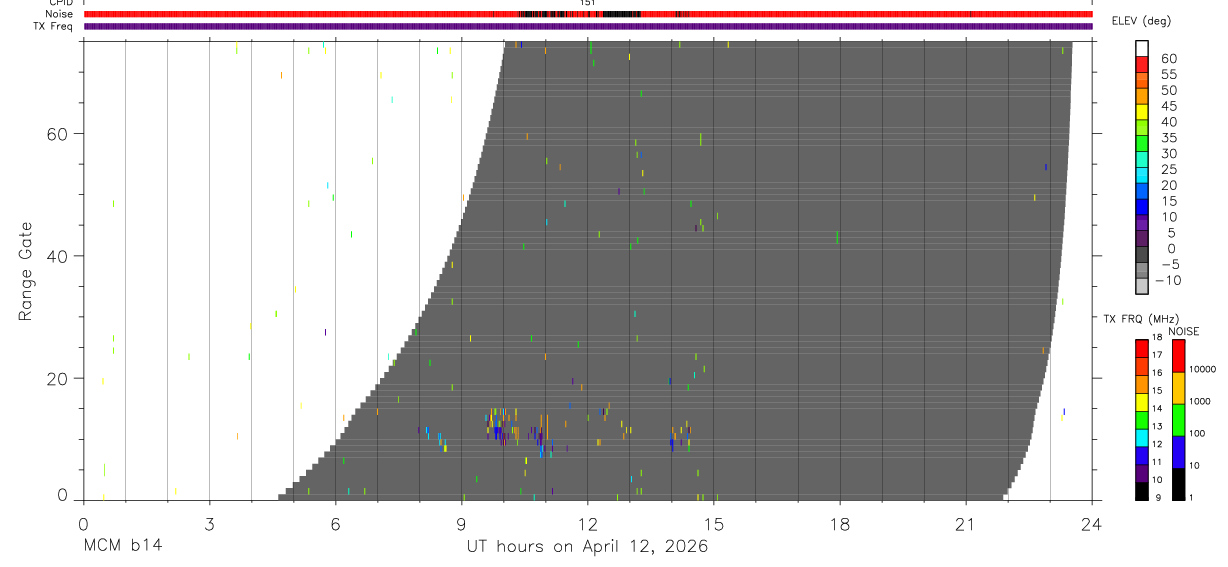This screenshot has width=1228, height=567.
Task: Click the "21" tick on the time axis
Action: click(965, 524)
